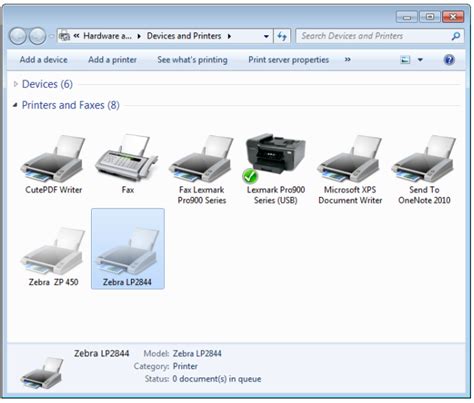Close the Devices and Printers window
This screenshot has width=474, height=403.
click(453, 17)
